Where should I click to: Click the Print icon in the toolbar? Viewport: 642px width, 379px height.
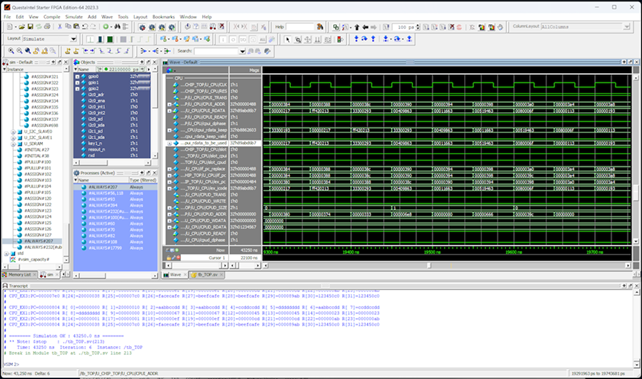coord(47,27)
